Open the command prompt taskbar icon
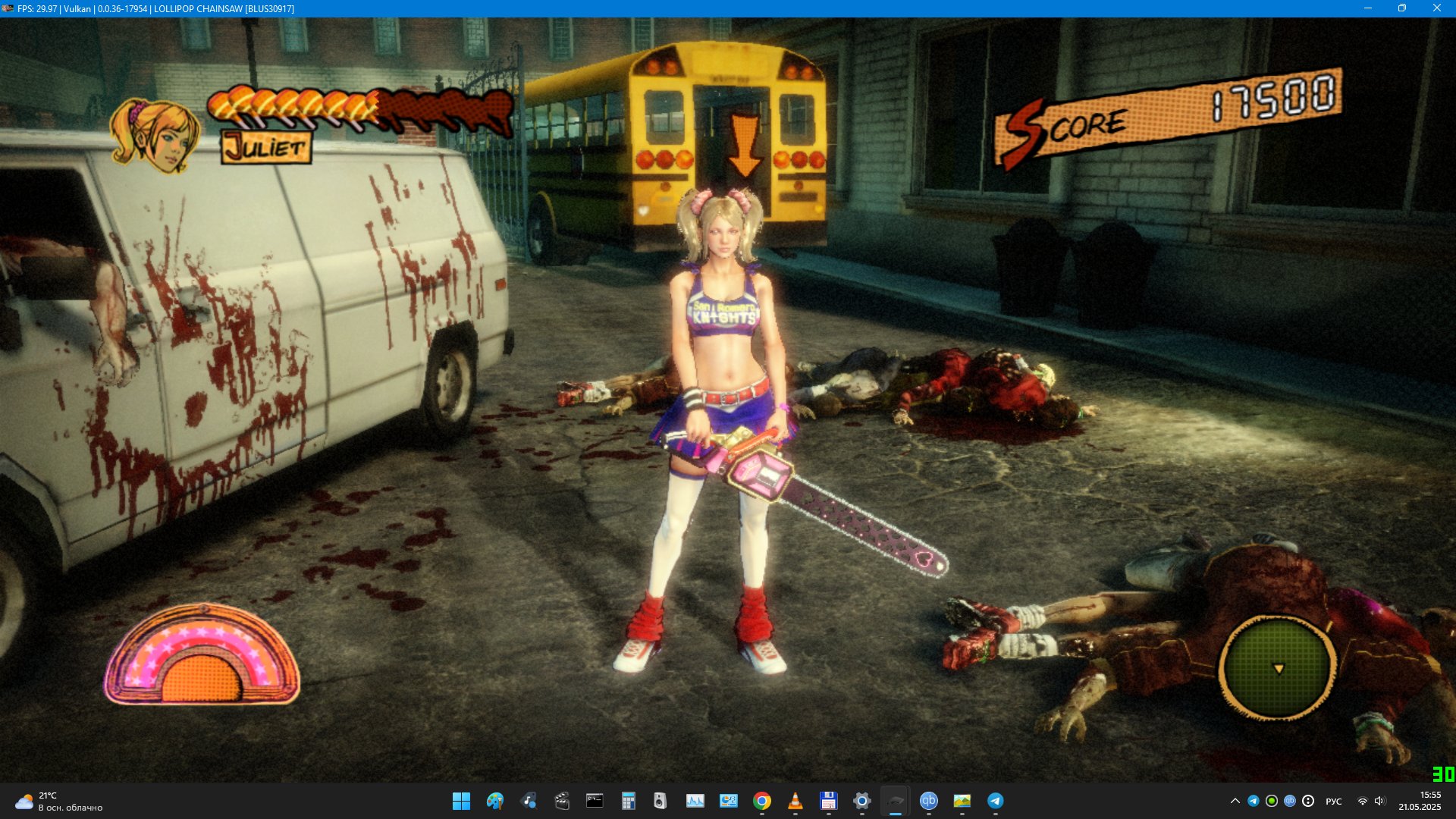 tap(595, 801)
